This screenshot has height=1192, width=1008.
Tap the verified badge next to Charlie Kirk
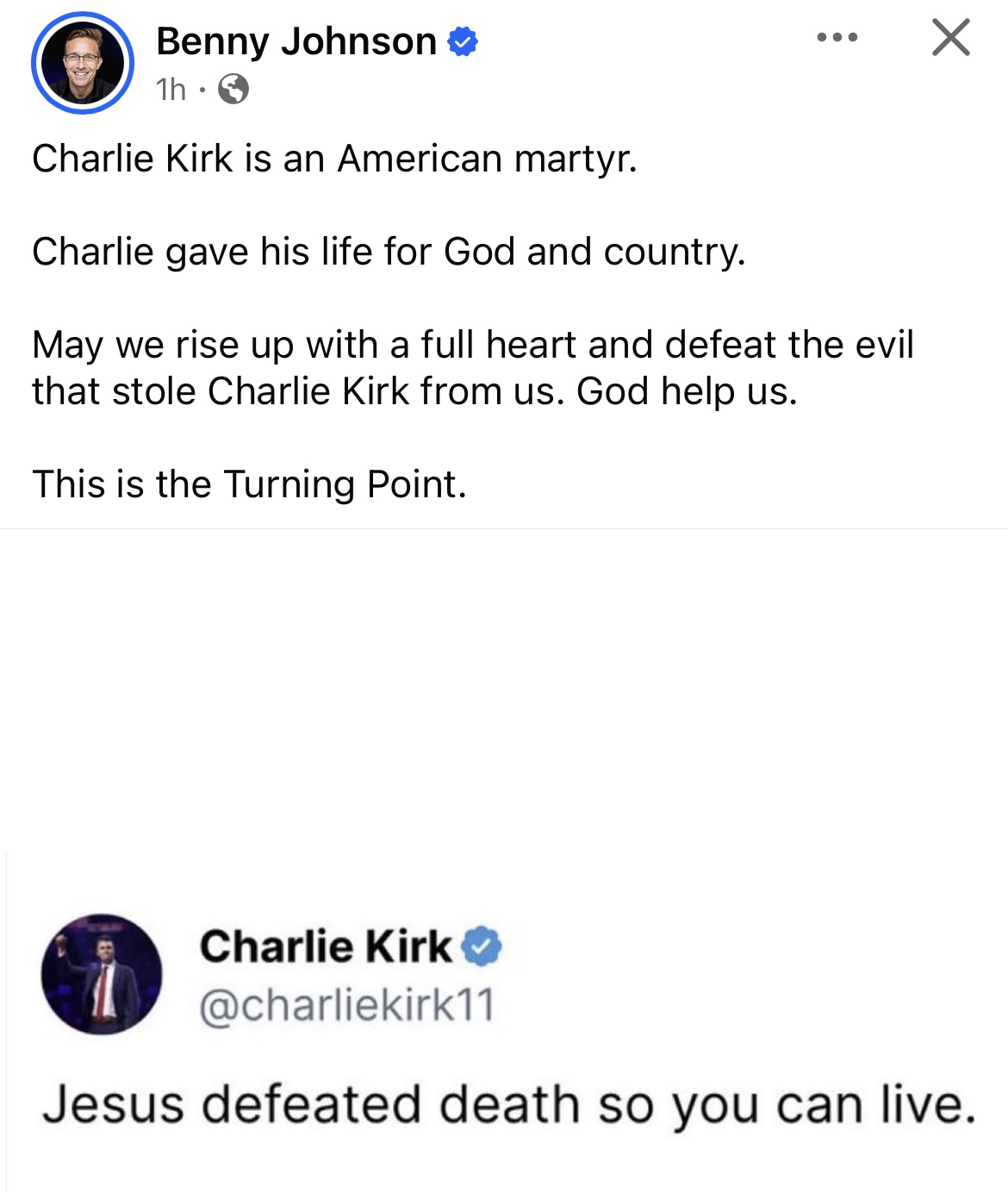pyautogui.click(x=482, y=946)
